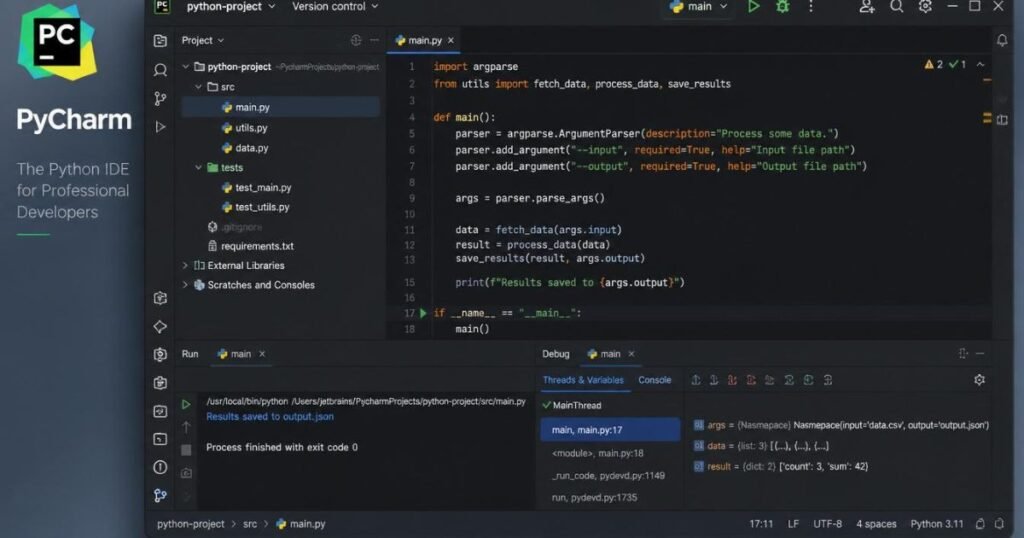Click the first step icon in Debug toolbar
Screen dimensions: 1024x538
(696, 380)
